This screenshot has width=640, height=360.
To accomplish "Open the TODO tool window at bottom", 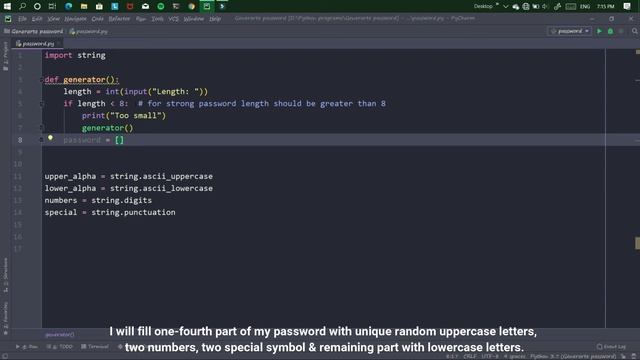I will coord(60,347).
